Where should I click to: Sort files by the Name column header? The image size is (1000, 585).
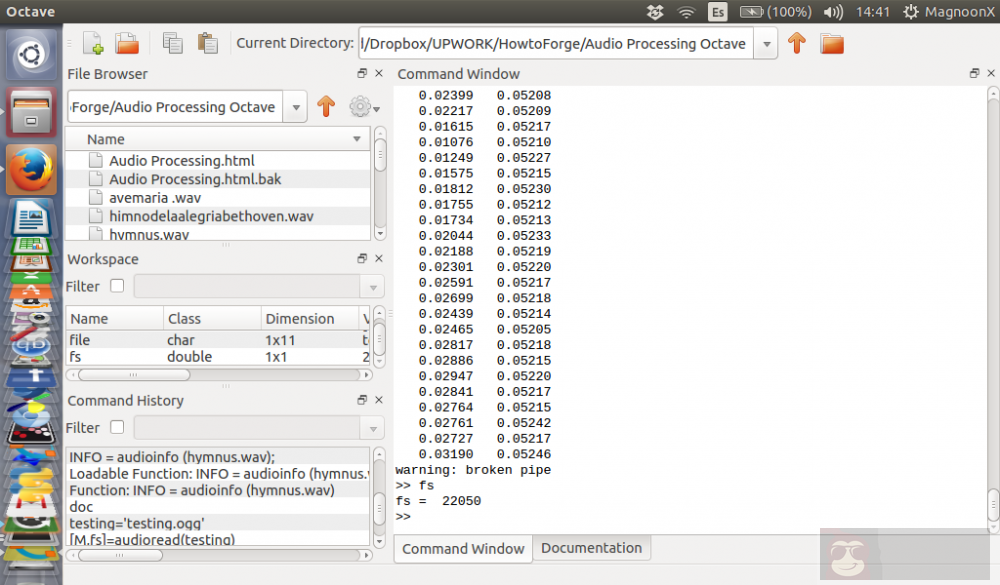(x=218, y=139)
